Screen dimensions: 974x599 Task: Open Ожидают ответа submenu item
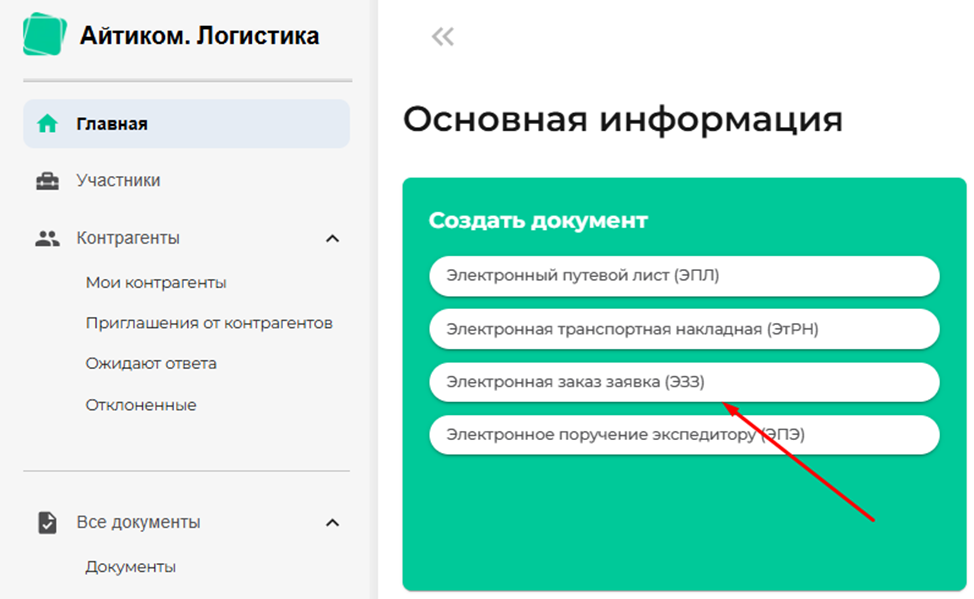[x=151, y=364]
